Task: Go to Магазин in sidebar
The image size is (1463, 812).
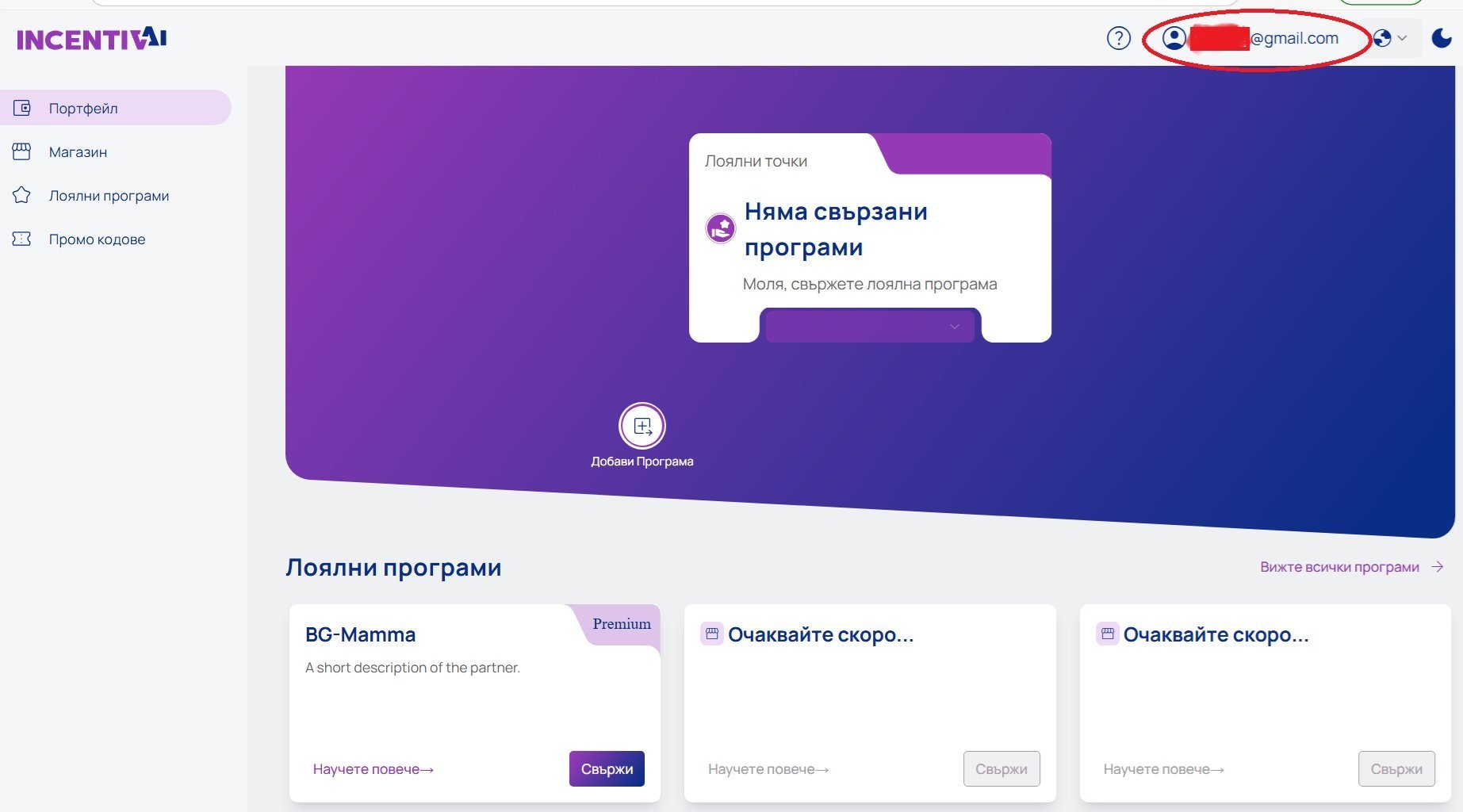Action: click(78, 151)
